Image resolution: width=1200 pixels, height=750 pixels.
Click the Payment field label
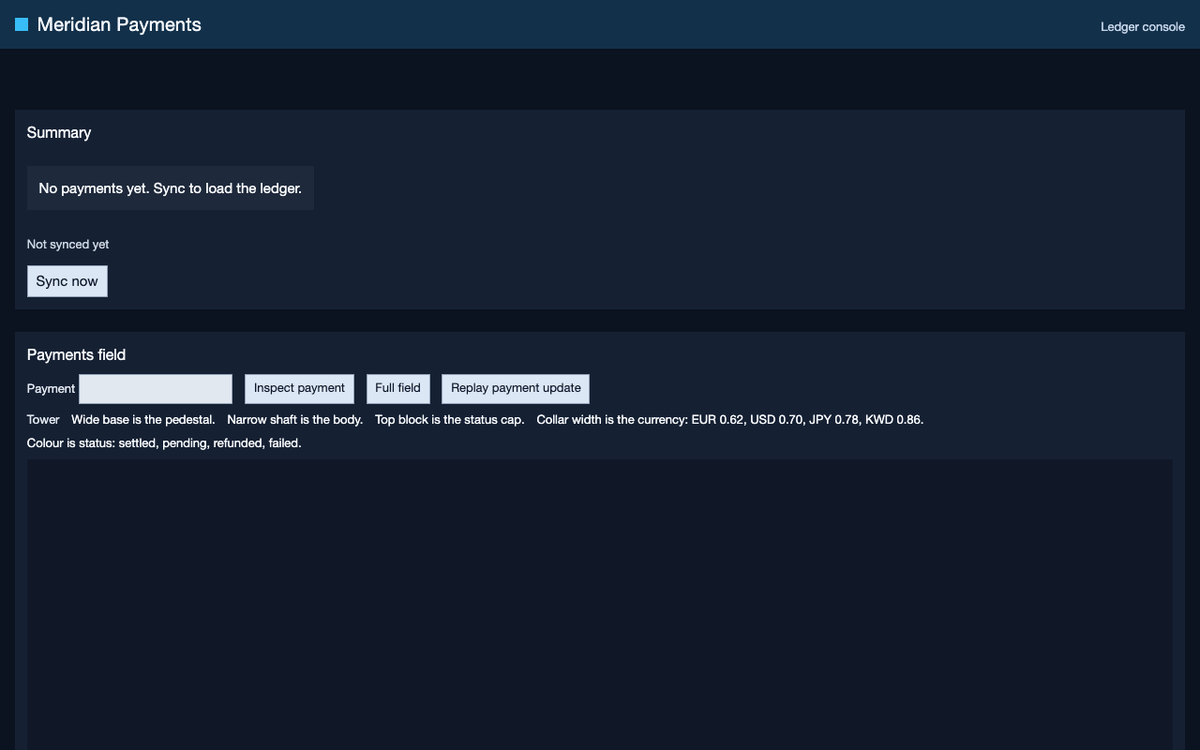(x=51, y=389)
